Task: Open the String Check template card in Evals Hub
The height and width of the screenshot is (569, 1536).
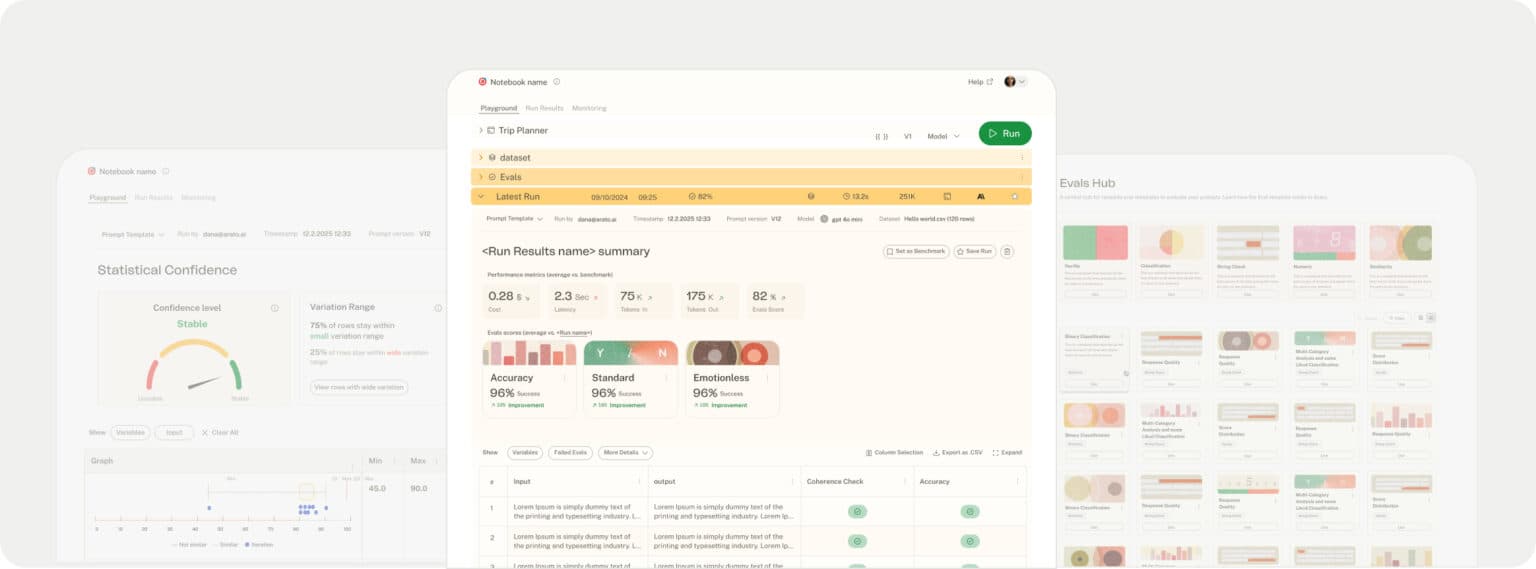Action: (1247, 261)
